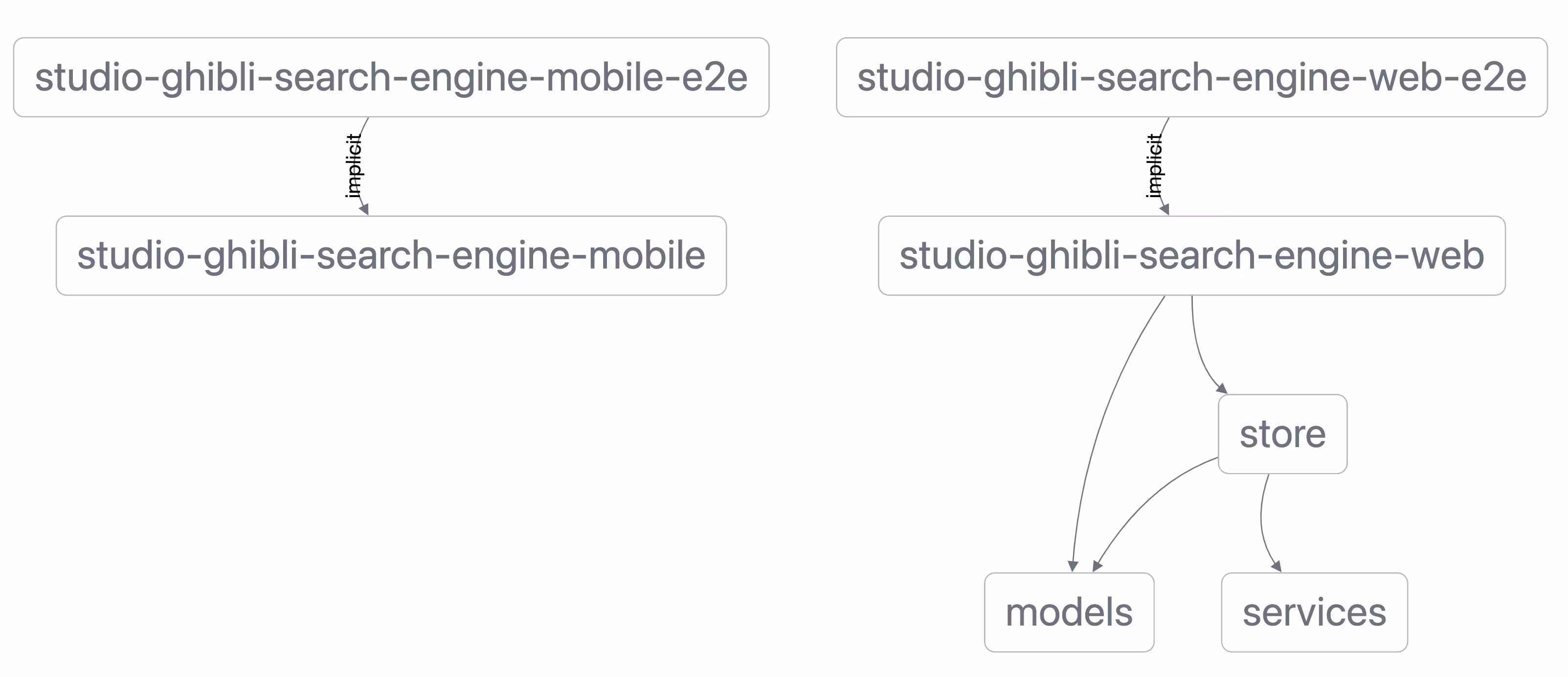Click the studio-ghibli-search-engine-mobile project node
The height and width of the screenshot is (677, 1568).
pyautogui.click(x=391, y=256)
